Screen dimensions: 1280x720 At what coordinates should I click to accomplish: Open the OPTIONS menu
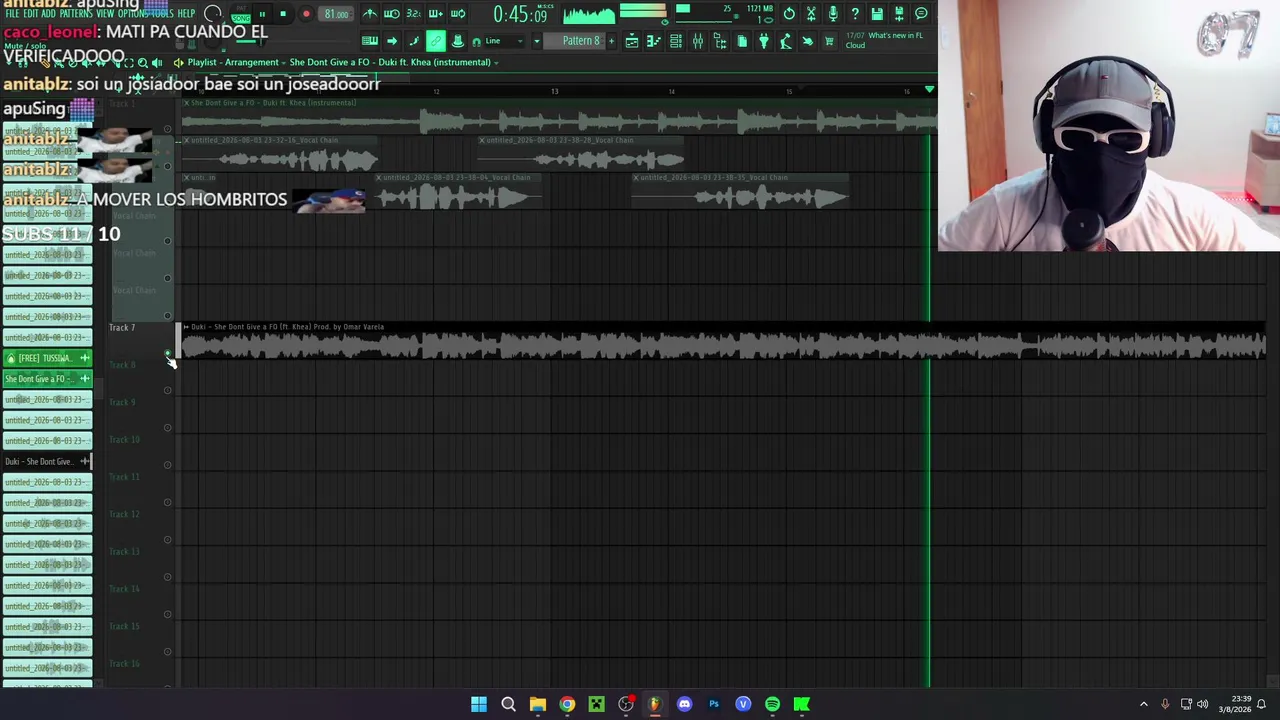132,14
